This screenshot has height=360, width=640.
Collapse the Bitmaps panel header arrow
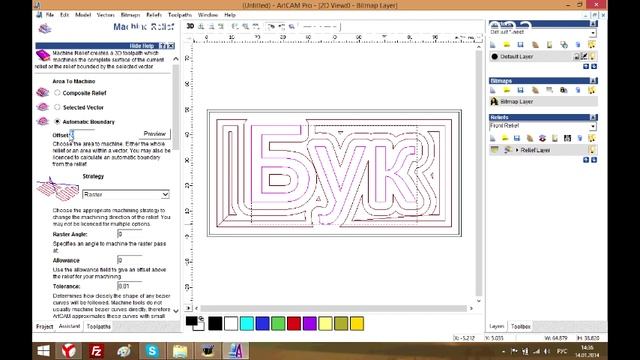coord(593,81)
